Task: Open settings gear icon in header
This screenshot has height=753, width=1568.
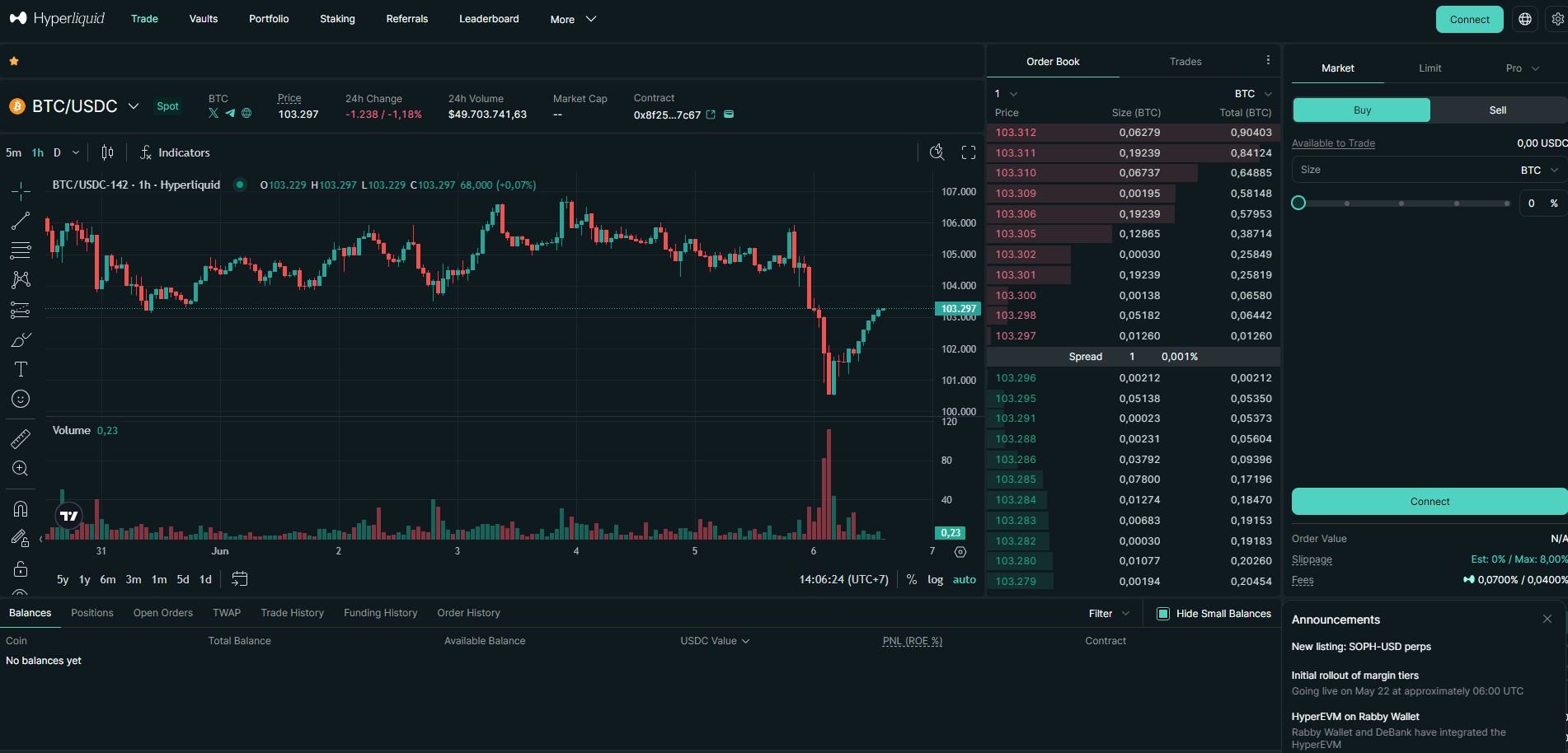Action: [1557, 19]
